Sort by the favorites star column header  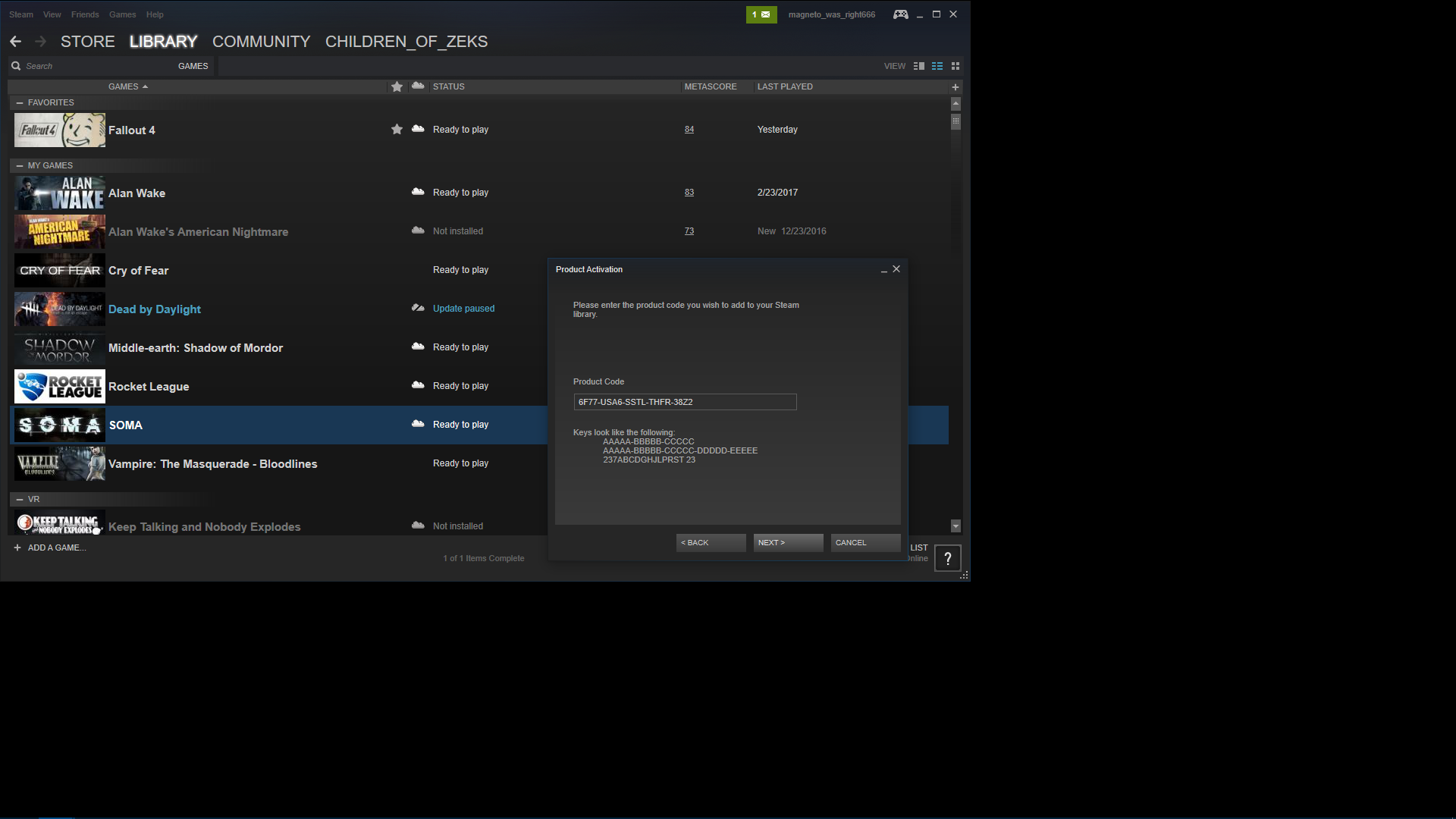pos(397,86)
